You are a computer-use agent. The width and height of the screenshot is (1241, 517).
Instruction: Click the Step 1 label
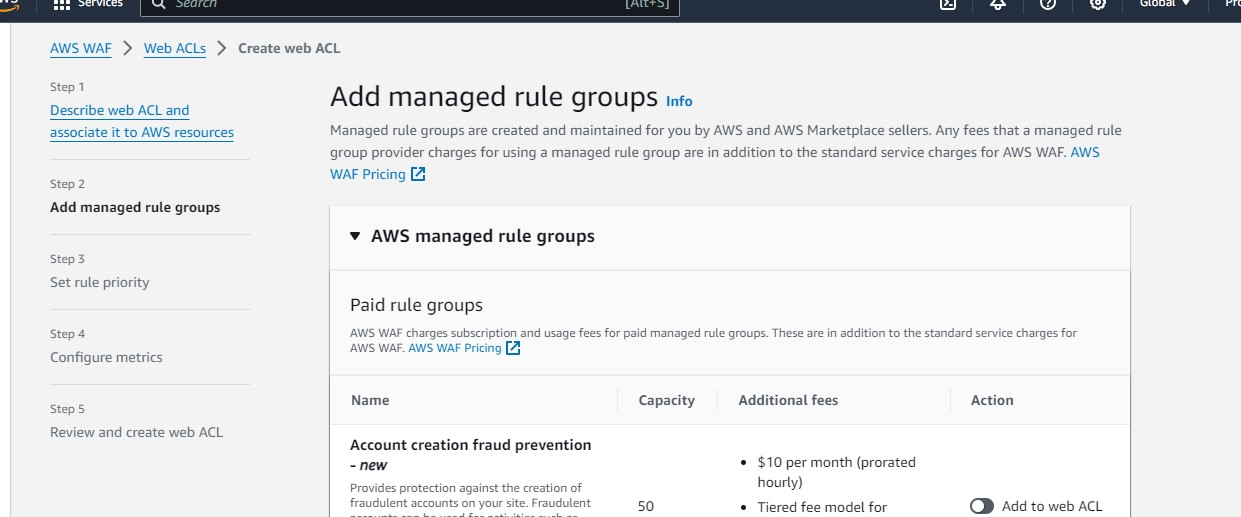67,87
